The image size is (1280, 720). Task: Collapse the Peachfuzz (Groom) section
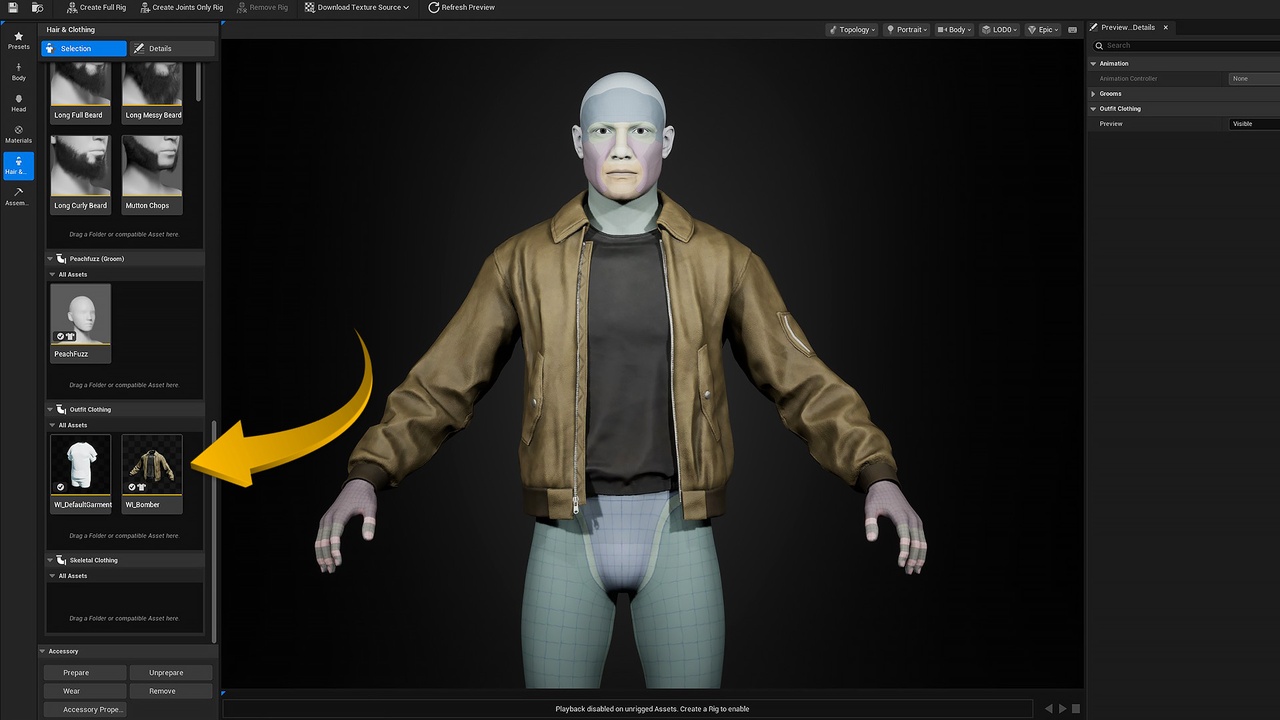click(51, 259)
